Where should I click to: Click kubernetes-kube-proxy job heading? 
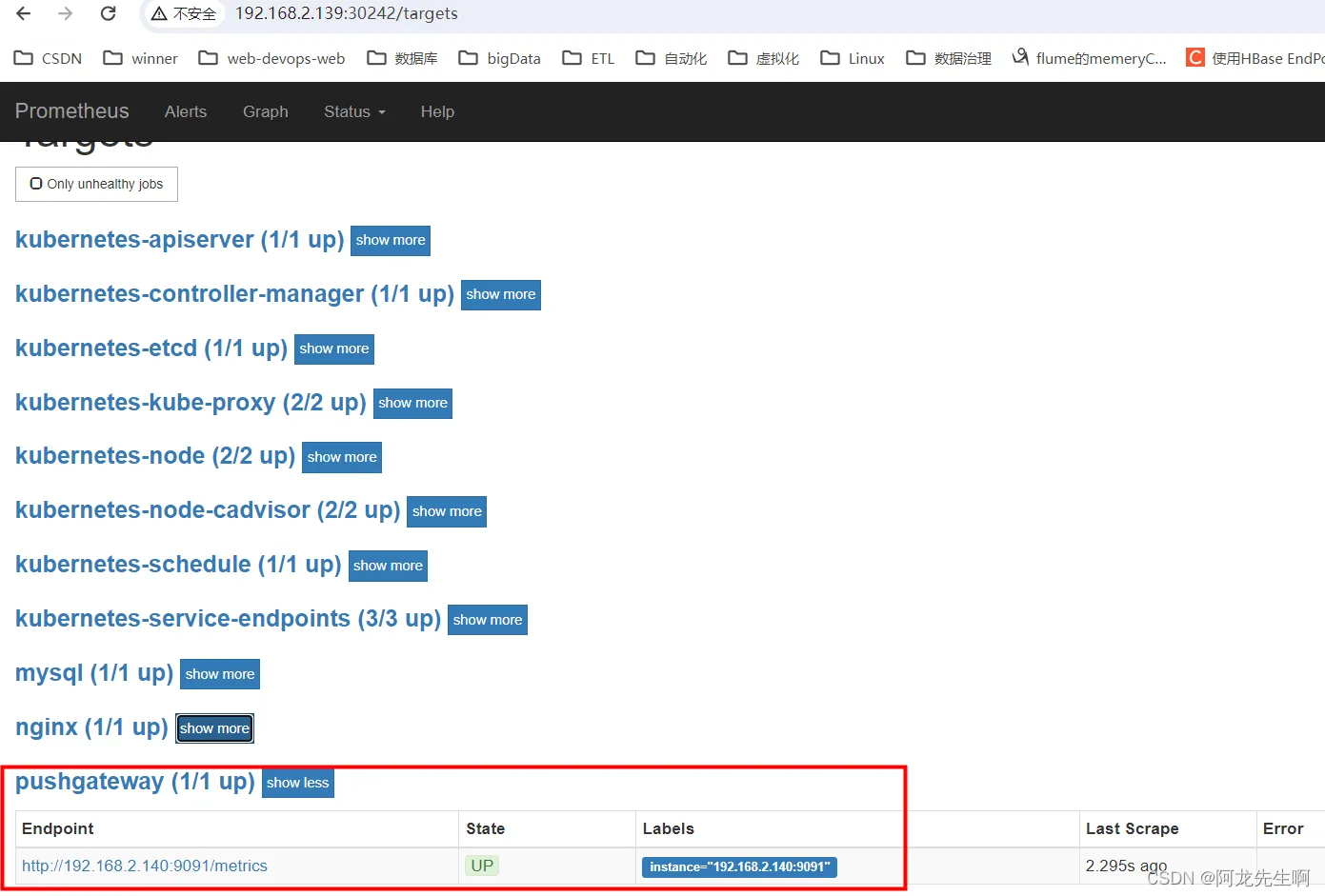[191, 403]
